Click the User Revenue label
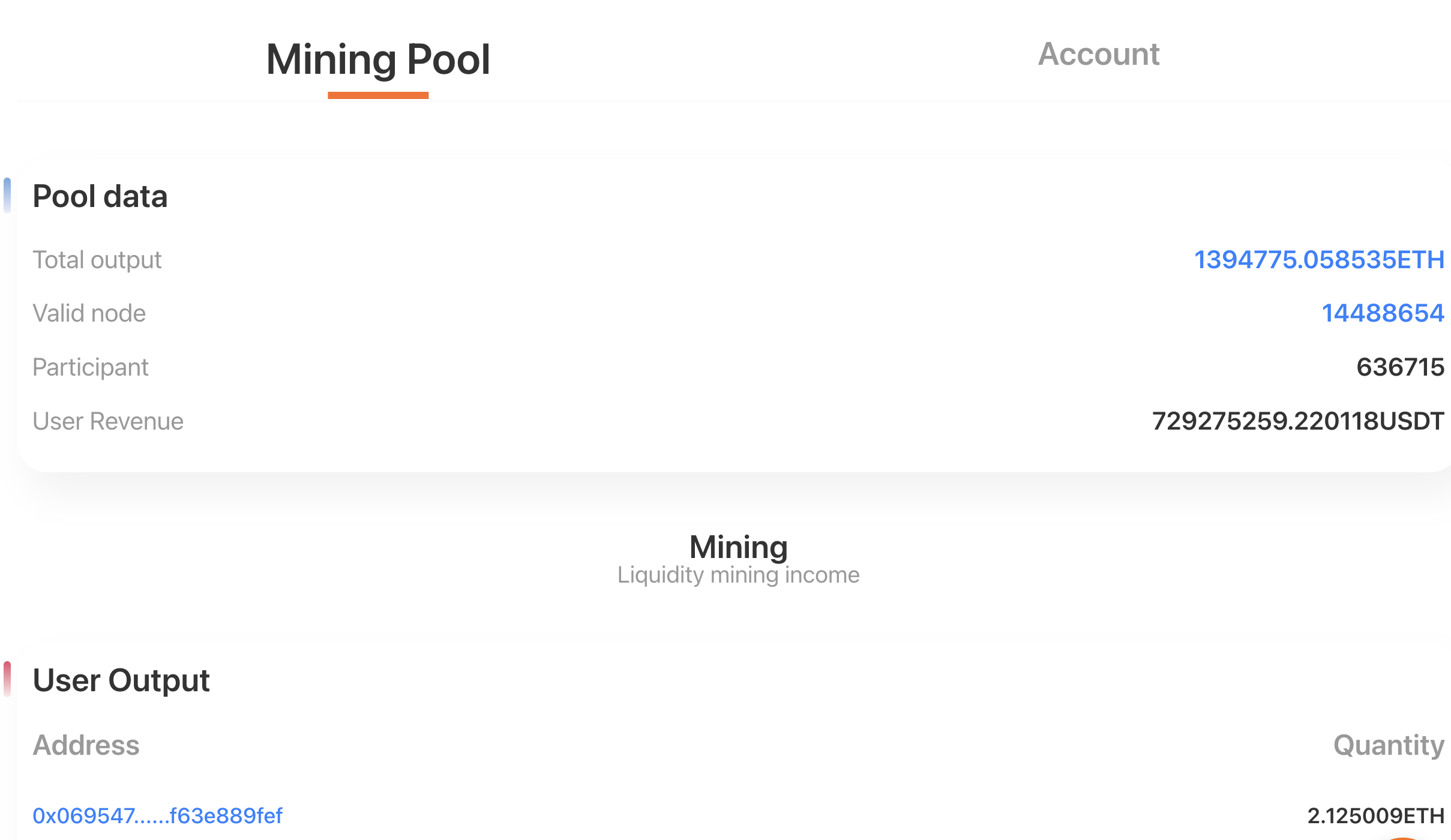 pos(108,421)
